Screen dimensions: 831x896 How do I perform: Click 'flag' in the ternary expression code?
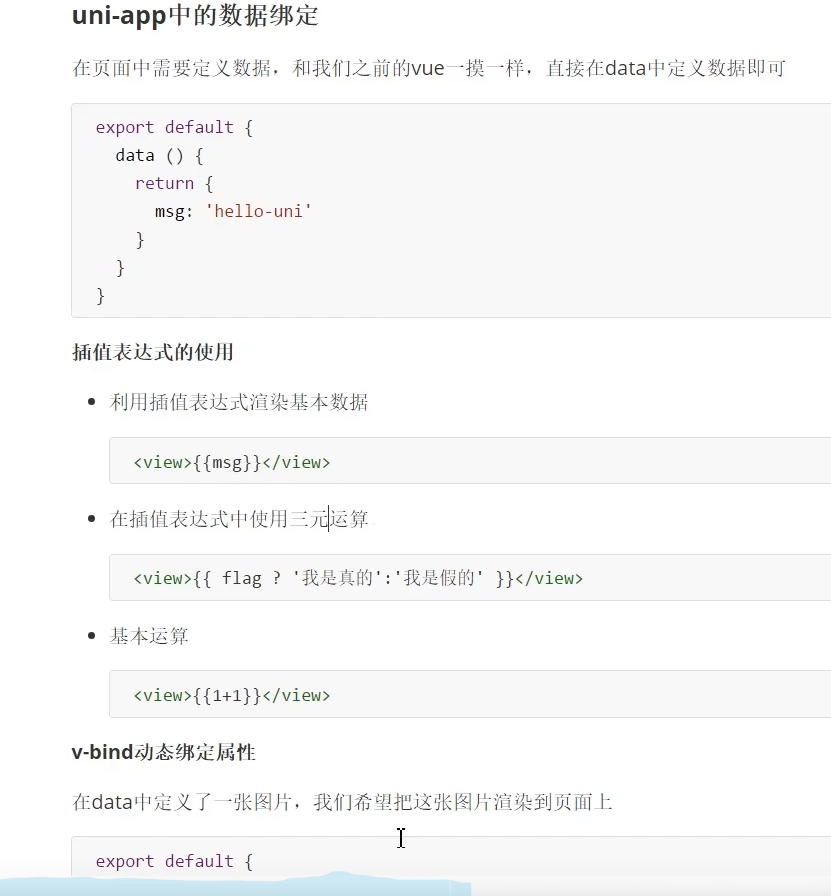242,578
